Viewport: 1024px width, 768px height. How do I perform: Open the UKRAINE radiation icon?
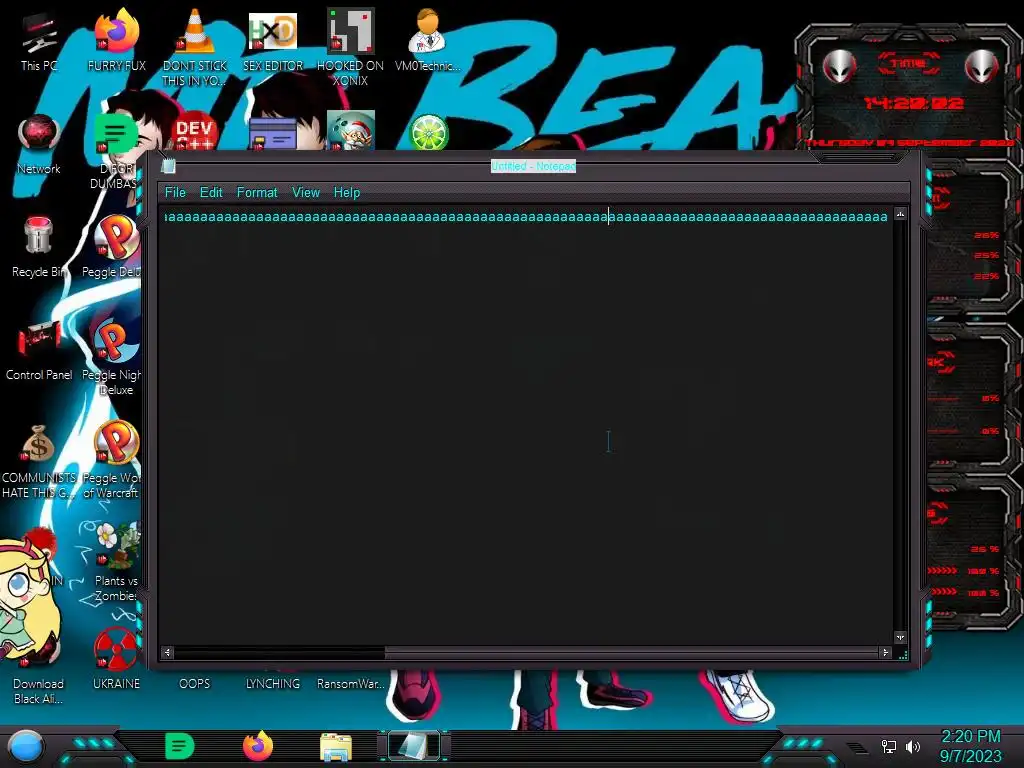[116, 658]
